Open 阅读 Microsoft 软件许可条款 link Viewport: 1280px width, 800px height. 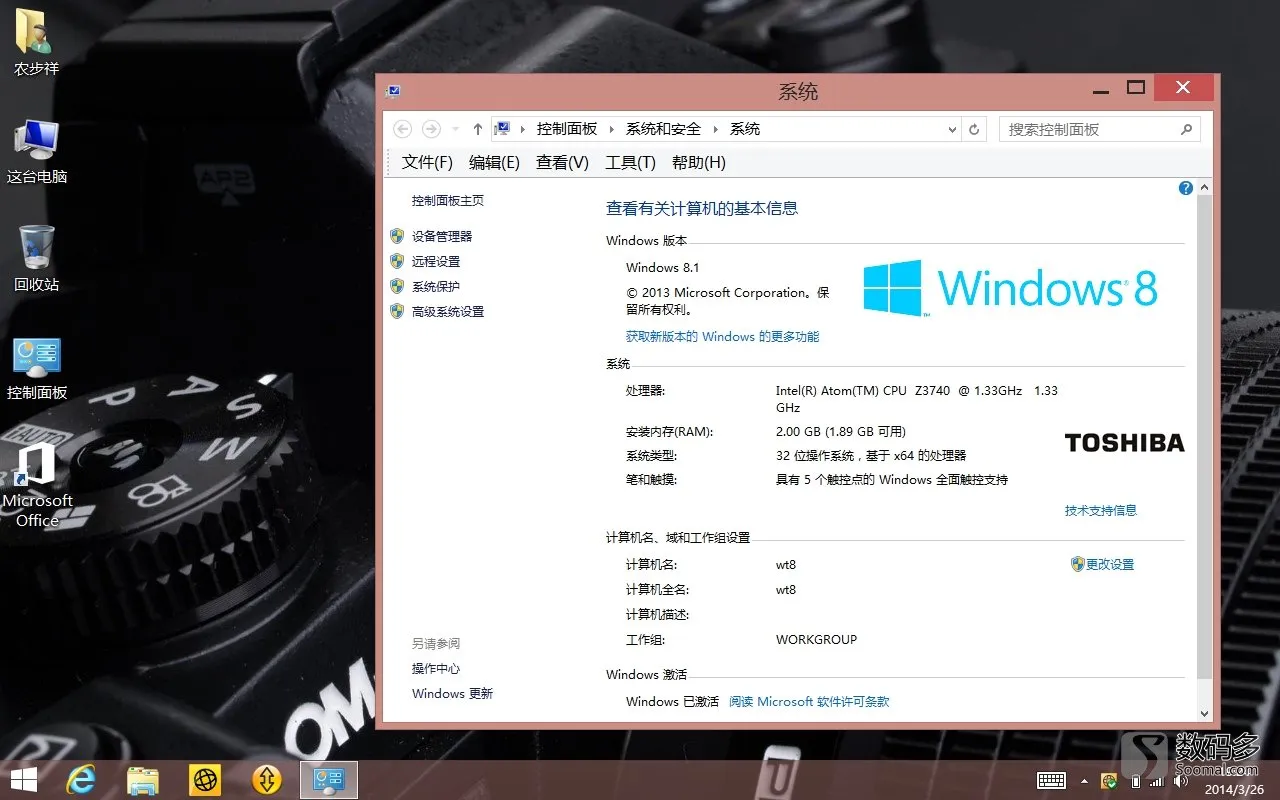coord(809,702)
